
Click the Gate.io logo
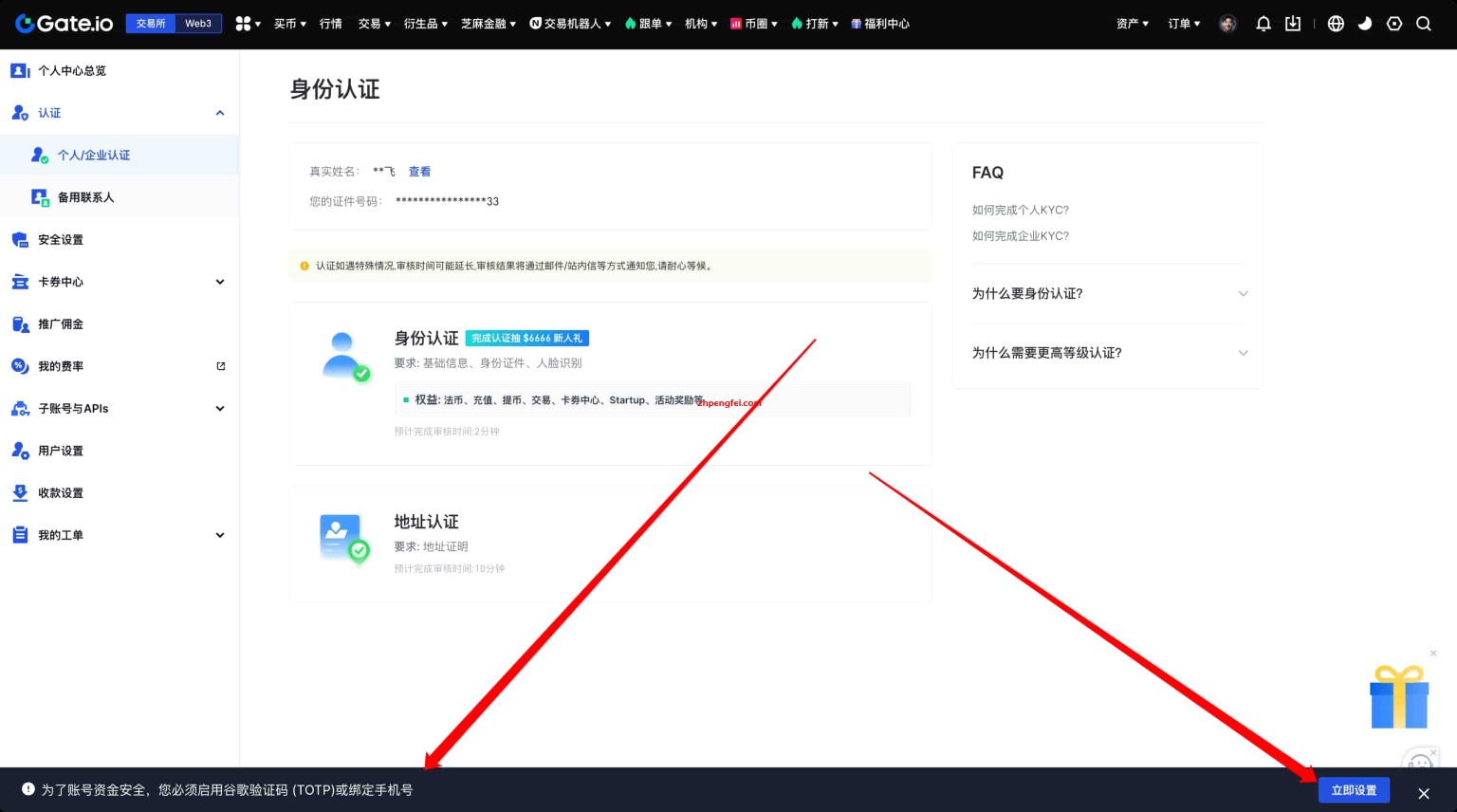coord(63,23)
